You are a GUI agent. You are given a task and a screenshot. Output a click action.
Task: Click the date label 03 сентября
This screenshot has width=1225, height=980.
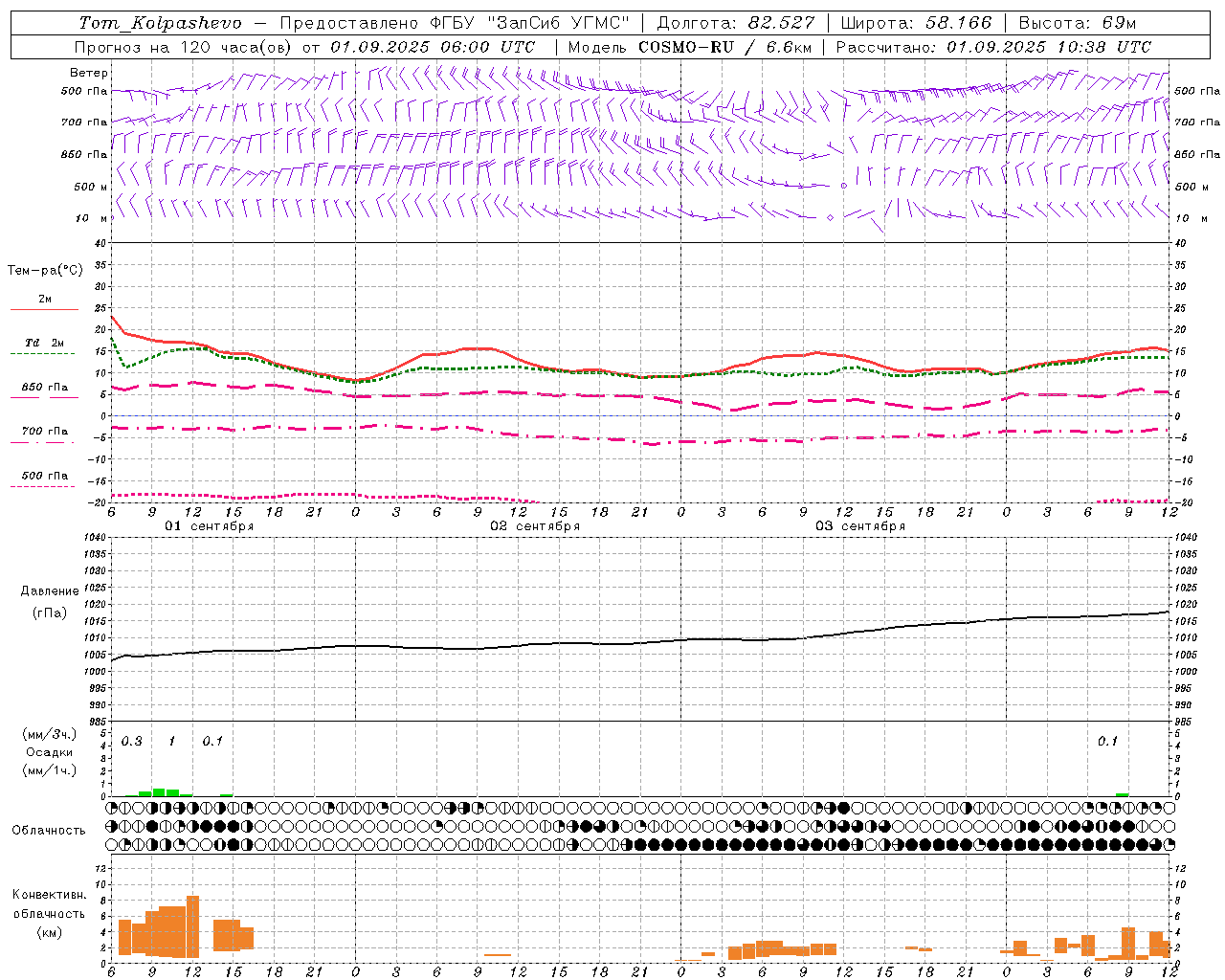(859, 526)
